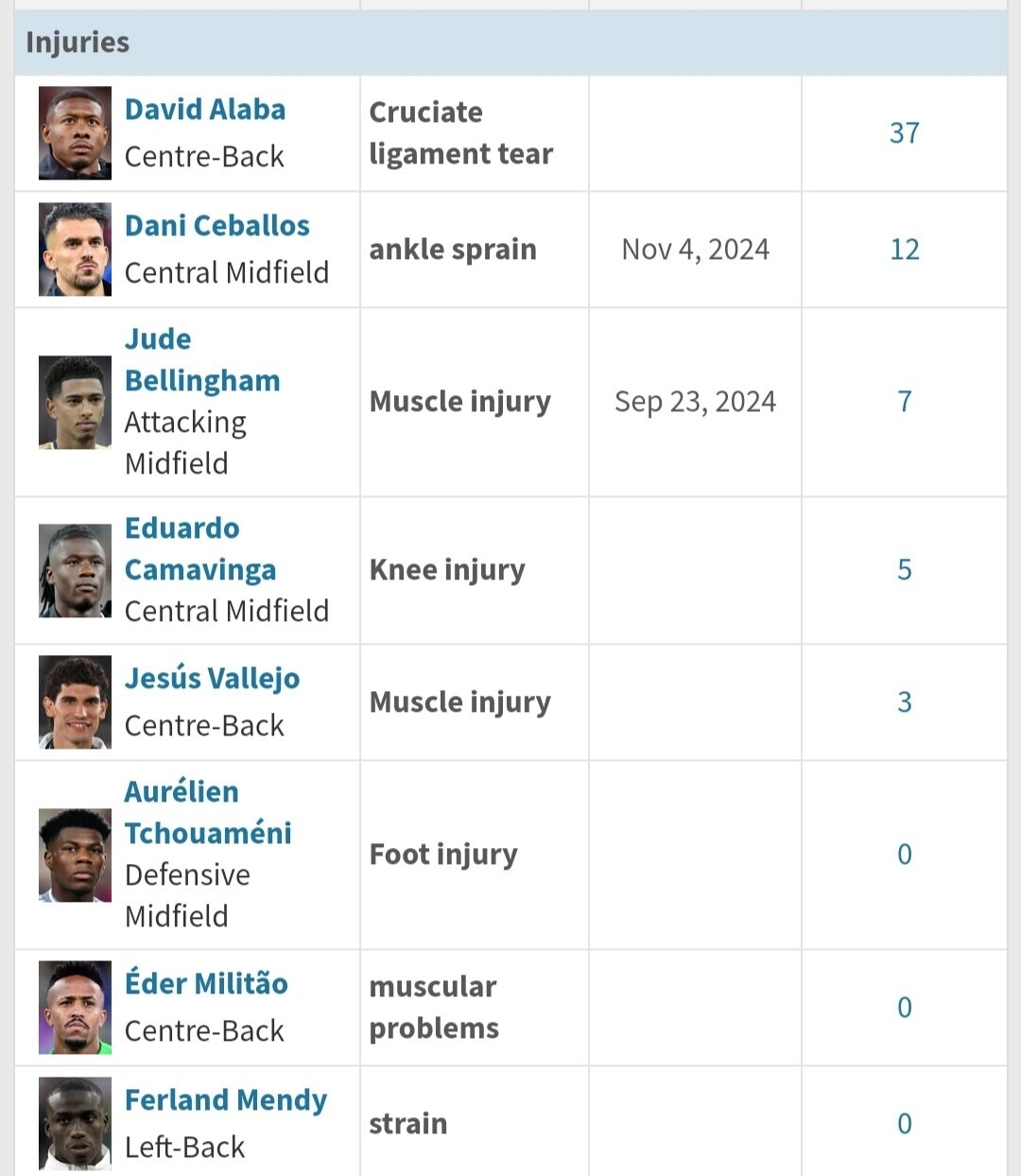Open Aurélien Tchouaméni name link
The width and height of the screenshot is (1021, 1176).
pyautogui.click(x=208, y=813)
